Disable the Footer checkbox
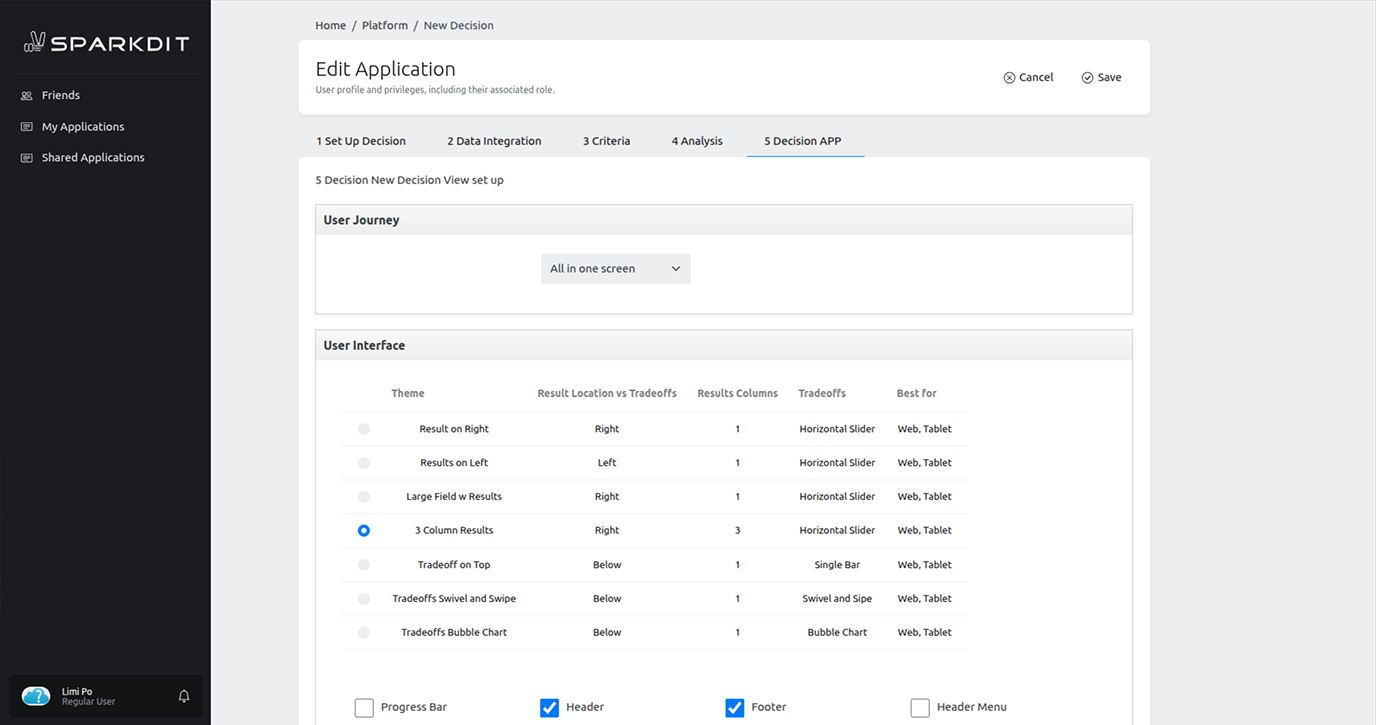The image size is (1376, 725). (735, 707)
